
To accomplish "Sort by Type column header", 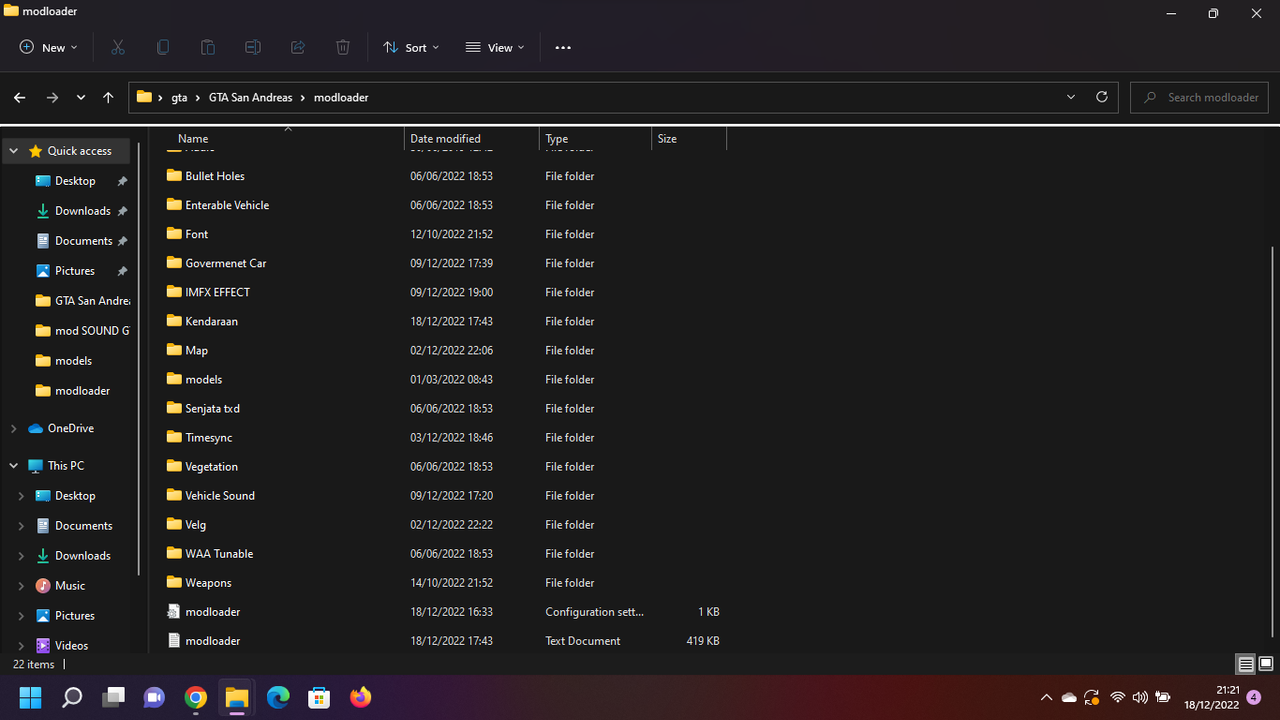I will 595,139.
